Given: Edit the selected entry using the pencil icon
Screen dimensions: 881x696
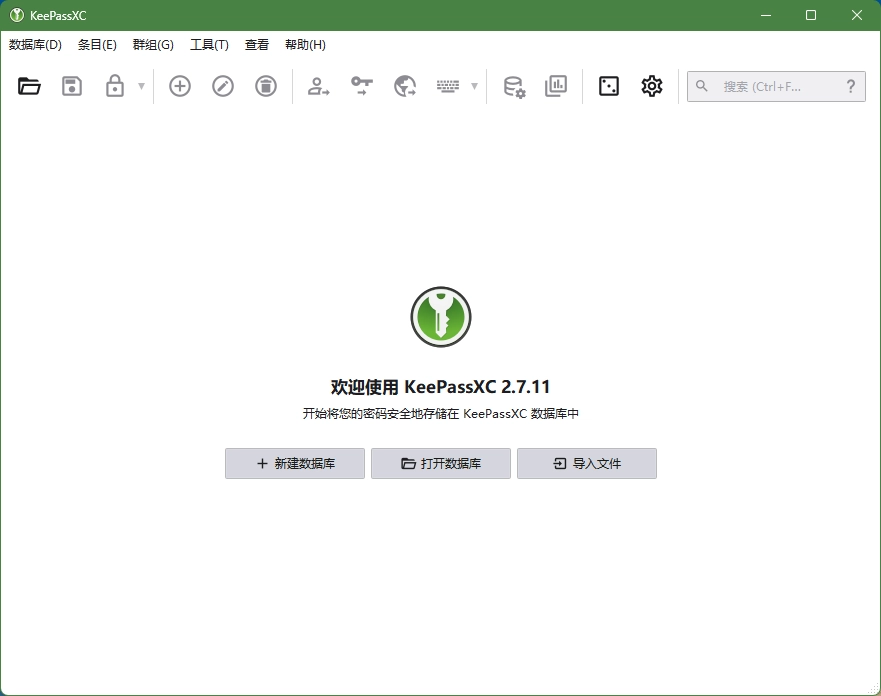Looking at the screenshot, I should pos(222,86).
